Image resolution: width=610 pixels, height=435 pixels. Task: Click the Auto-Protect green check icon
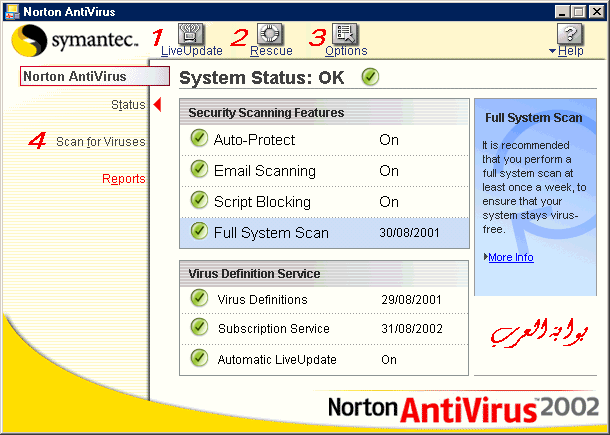(199, 139)
